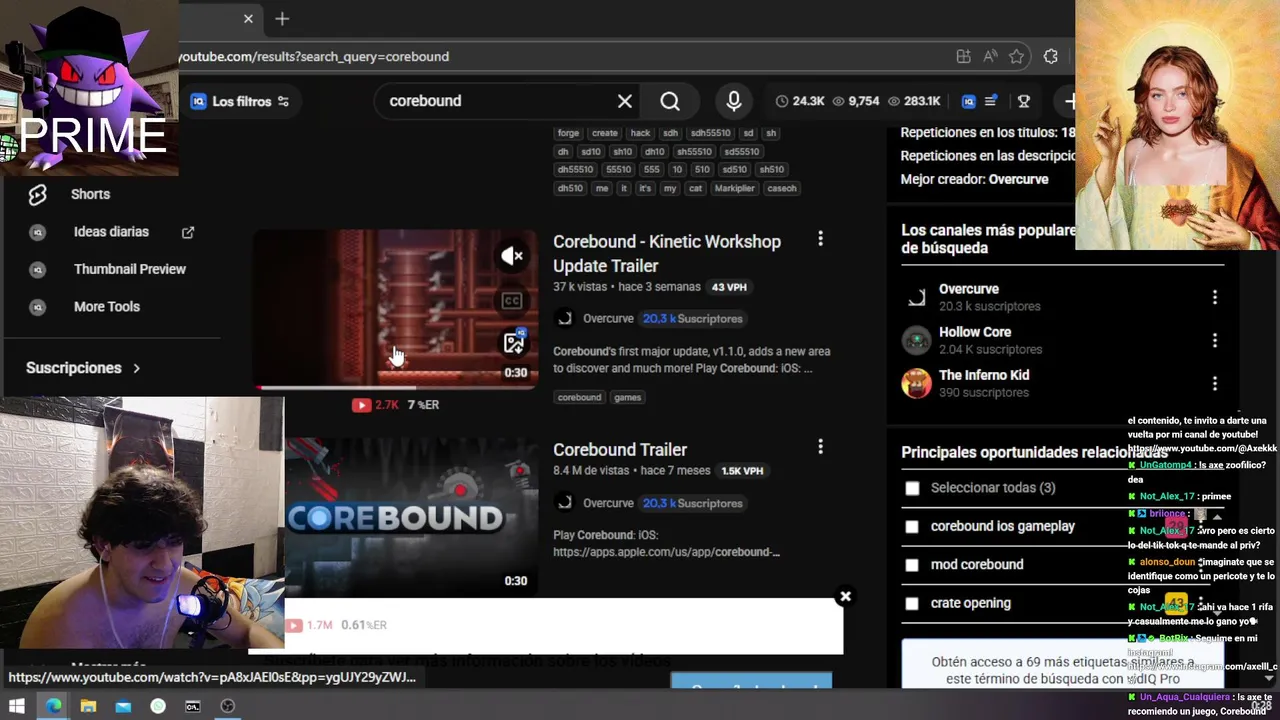Open More Tools sidebar item

click(106, 307)
